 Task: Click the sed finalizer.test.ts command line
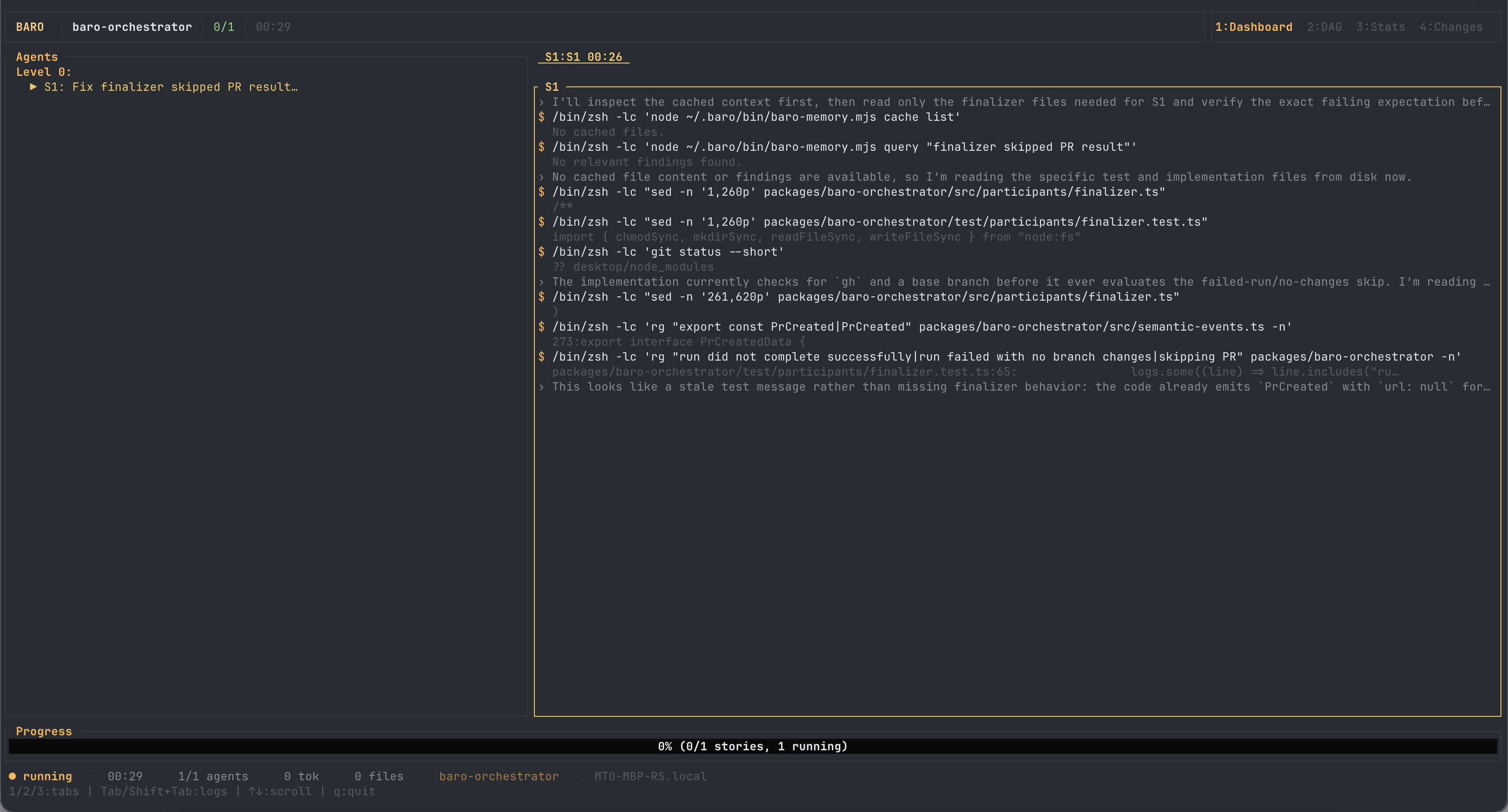[x=880, y=222]
